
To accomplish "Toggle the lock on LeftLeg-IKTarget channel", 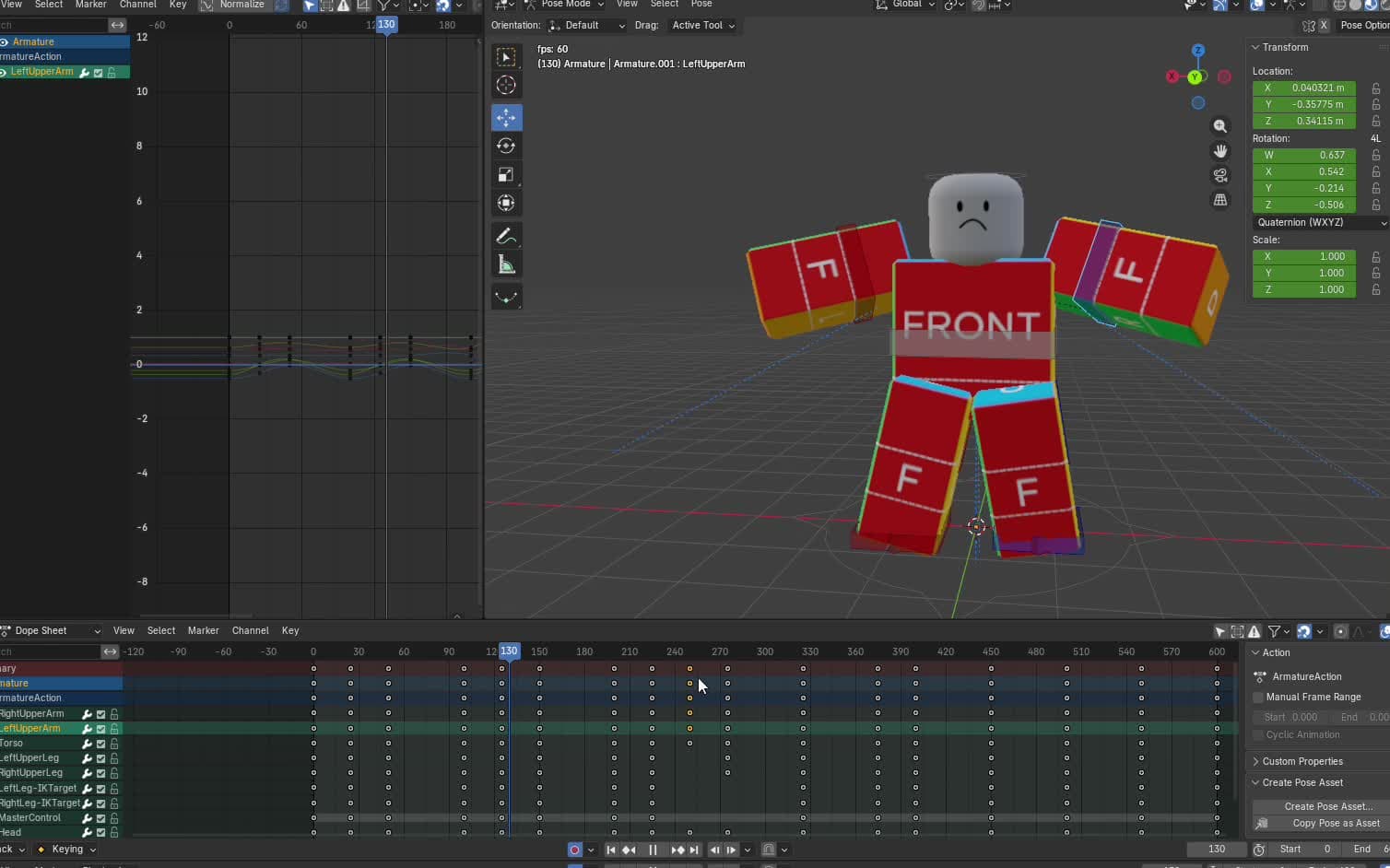I will pyautogui.click(x=114, y=789).
